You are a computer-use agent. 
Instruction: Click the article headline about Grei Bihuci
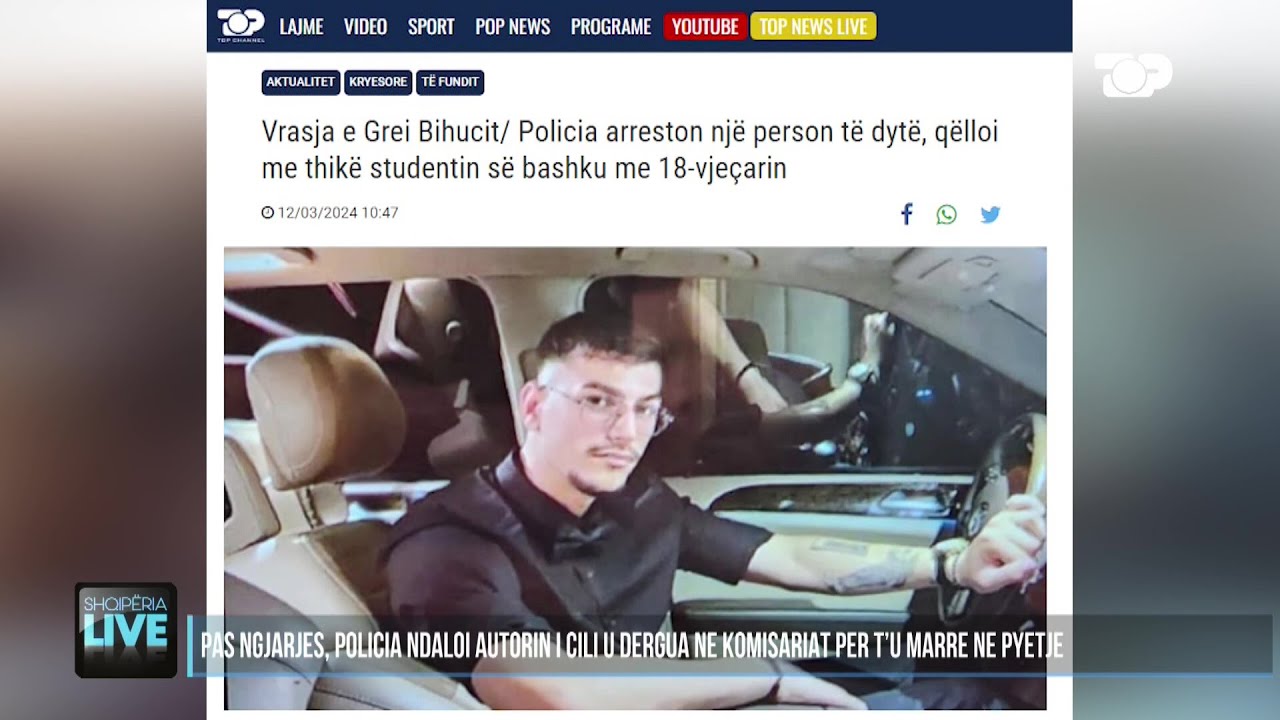(x=630, y=150)
